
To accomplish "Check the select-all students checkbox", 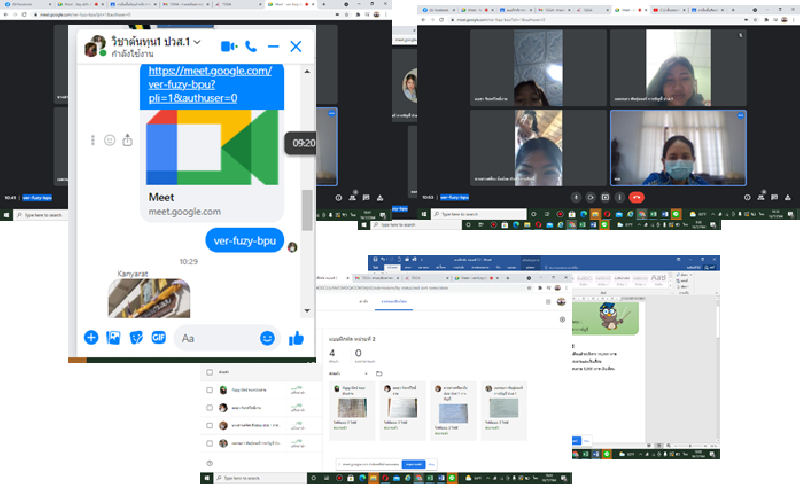I will pyautogui.click(x=209, y=372).
